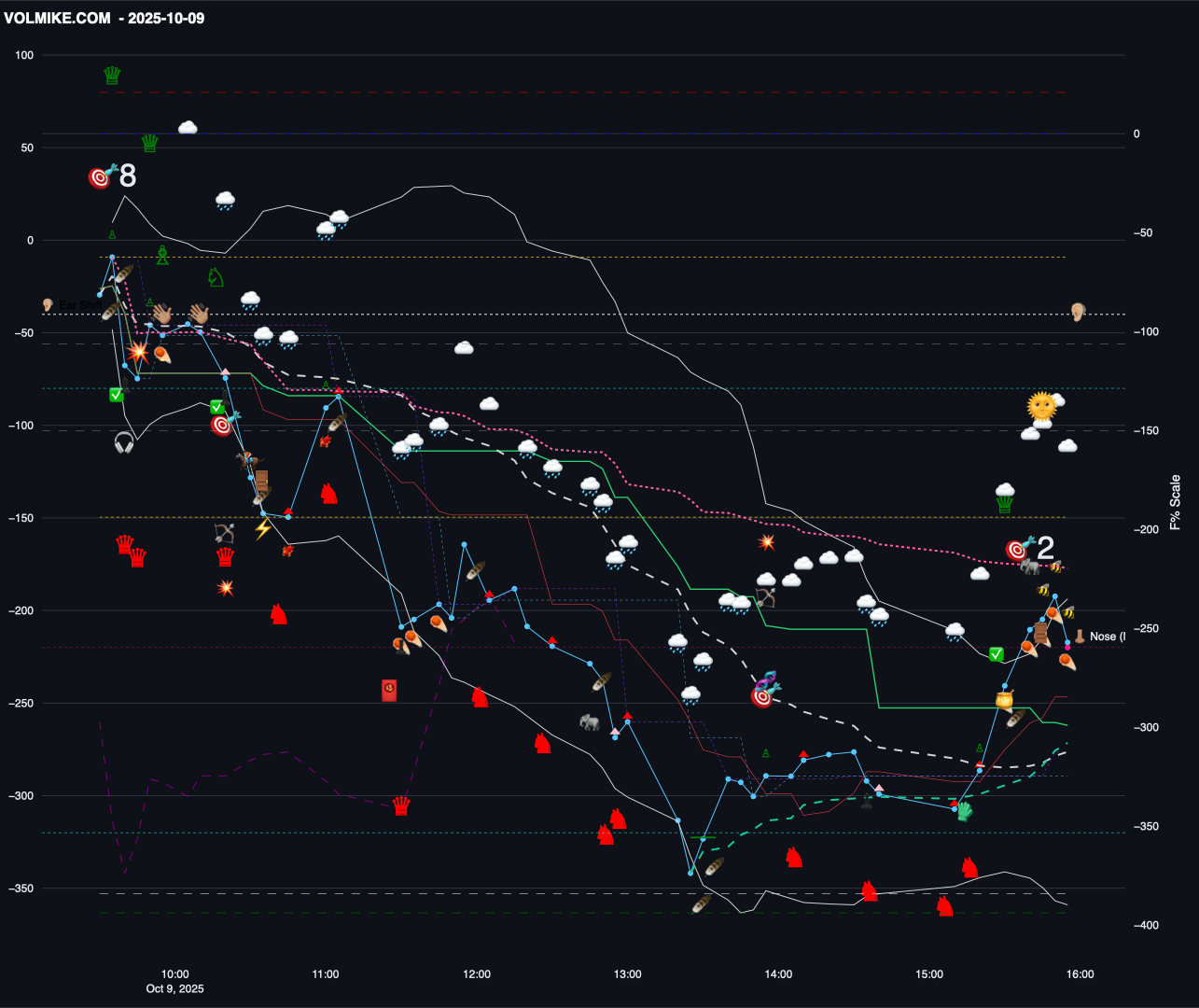Click the 16:00 time axis label
This screenshot has height=1008, width=1199.
1080,974
